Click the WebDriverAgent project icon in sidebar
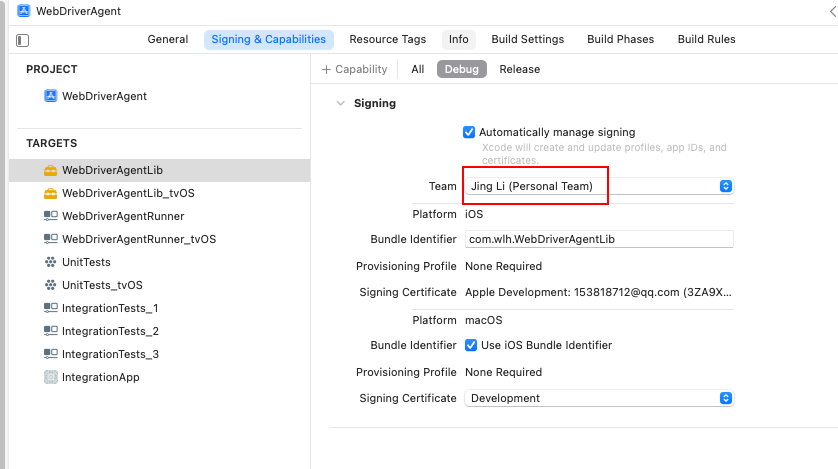Image resolution: width=838 pixels, height=469 pixels. (51, 96)
